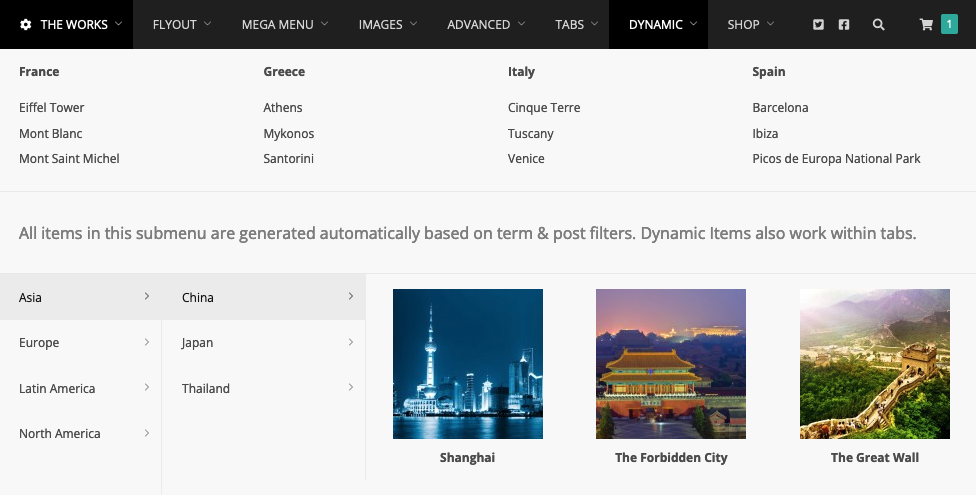The height and width of the screenshot is (495, 976).
Task: Select the Asia tab
Action: coord(80,297)
